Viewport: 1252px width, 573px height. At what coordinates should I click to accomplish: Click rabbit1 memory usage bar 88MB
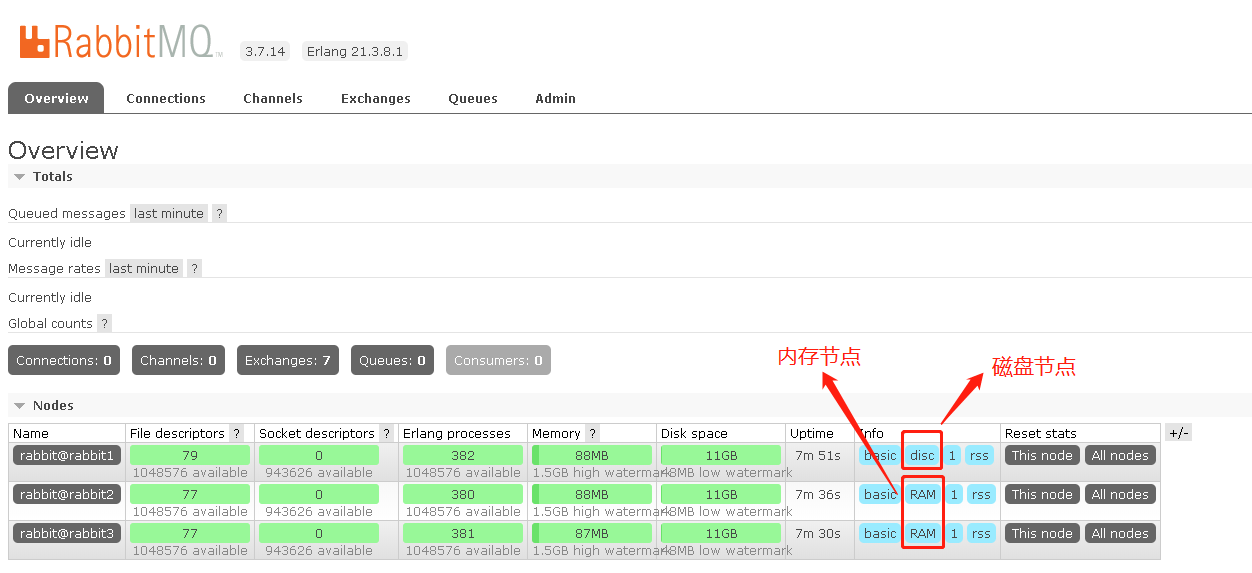tap(591, 455)
